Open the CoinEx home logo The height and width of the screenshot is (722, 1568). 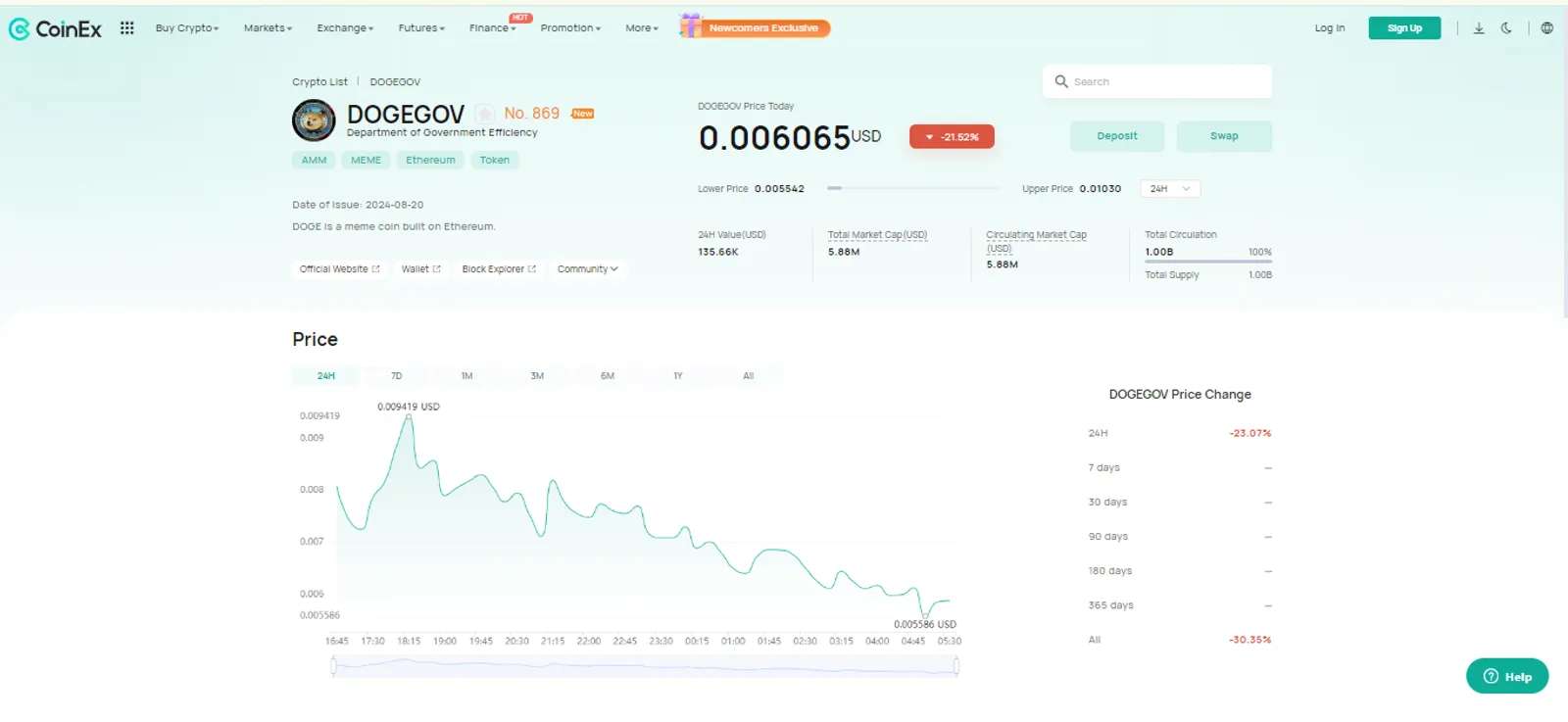[x=55, y=29]
